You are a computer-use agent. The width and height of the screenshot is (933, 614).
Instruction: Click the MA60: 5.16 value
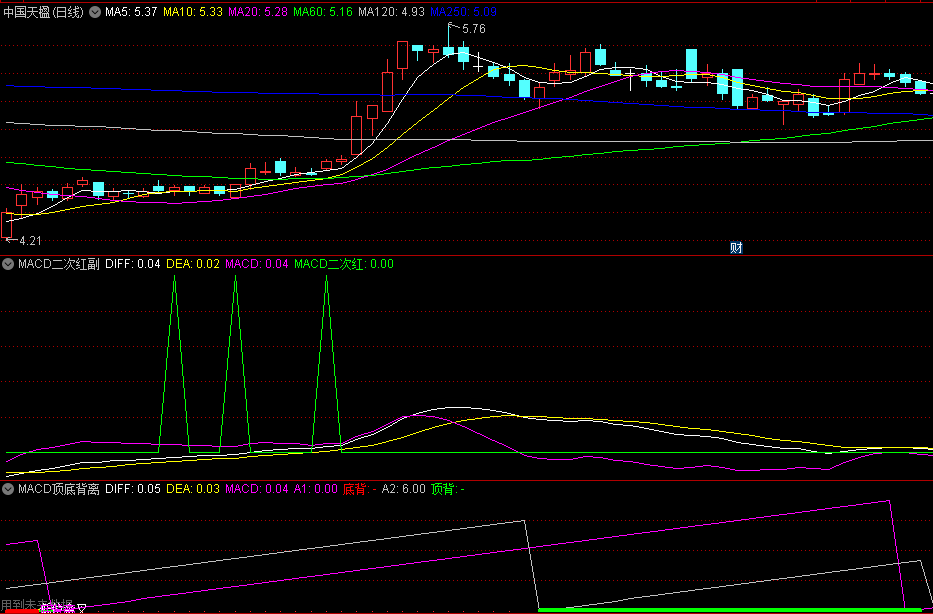click(x=325, y=12)
